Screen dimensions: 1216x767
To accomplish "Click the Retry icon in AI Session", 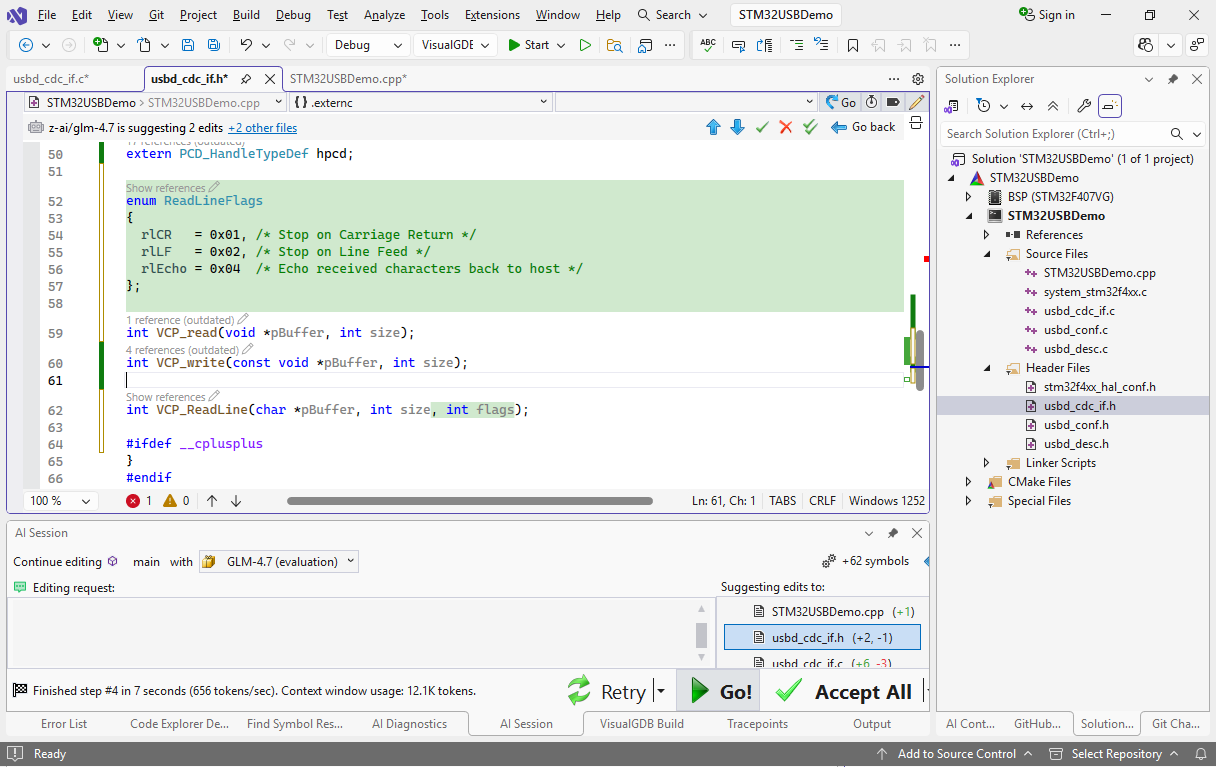I will pyautogui.click(x=579, y=691).
